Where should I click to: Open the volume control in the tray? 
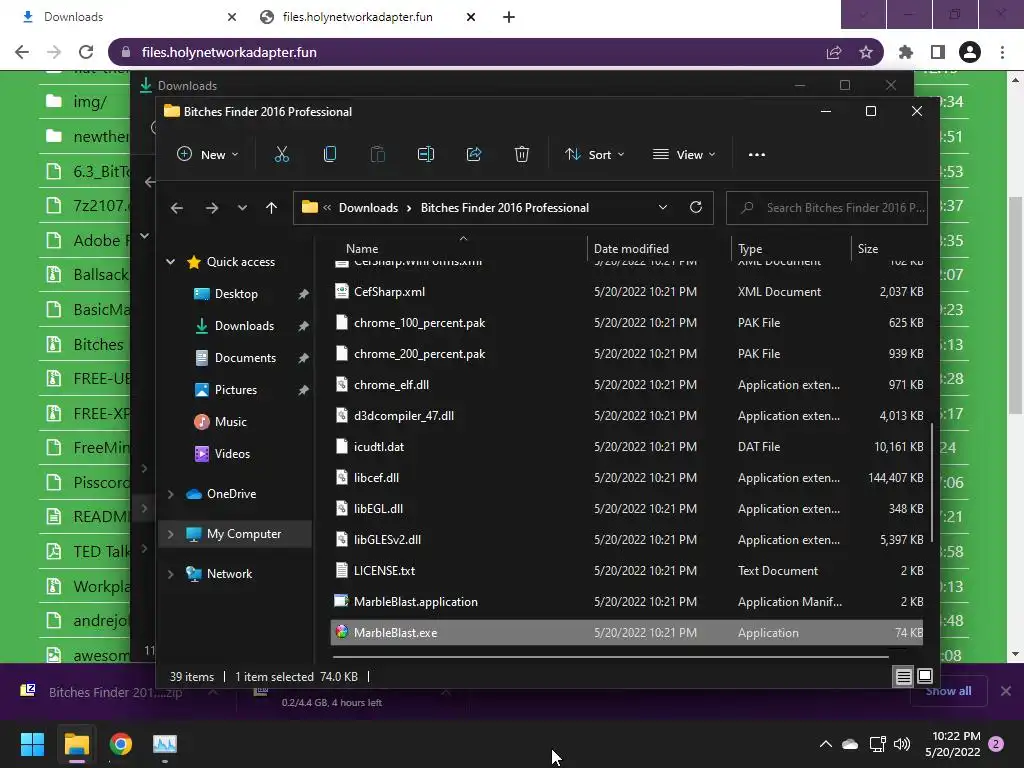[902, 744]
